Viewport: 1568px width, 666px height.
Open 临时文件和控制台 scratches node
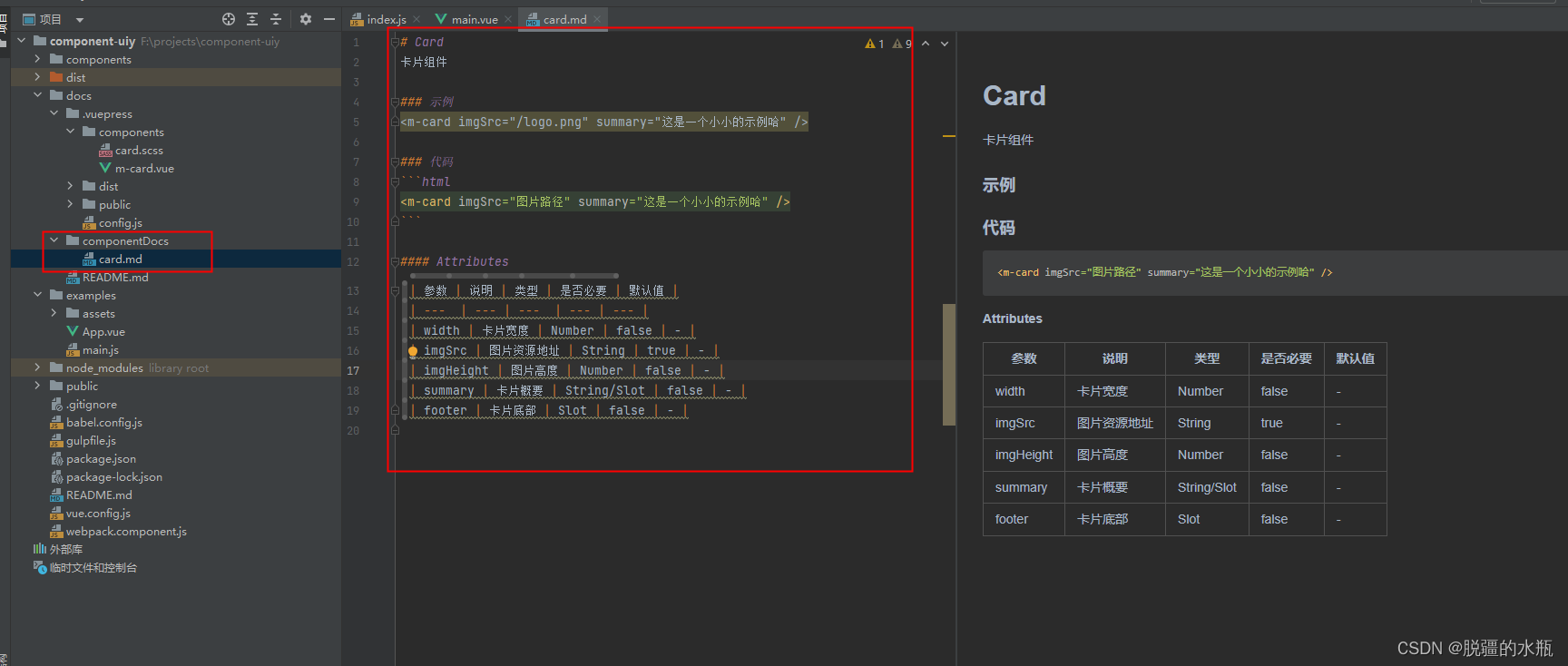[93, 567]
